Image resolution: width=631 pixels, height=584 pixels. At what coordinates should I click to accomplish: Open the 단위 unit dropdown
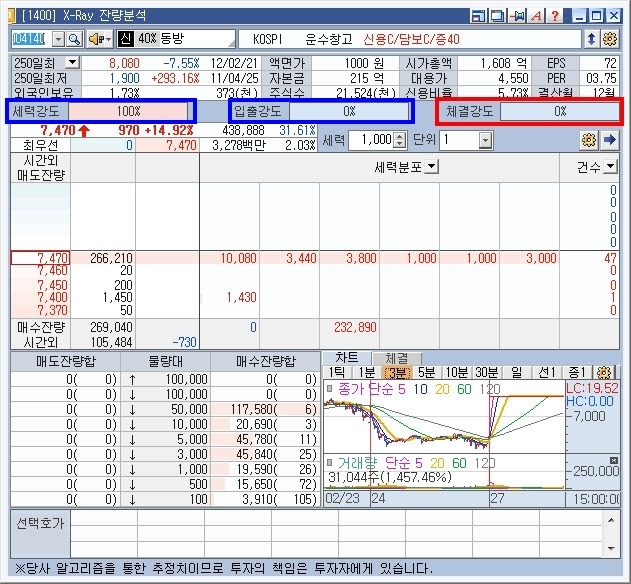point(485,140)
